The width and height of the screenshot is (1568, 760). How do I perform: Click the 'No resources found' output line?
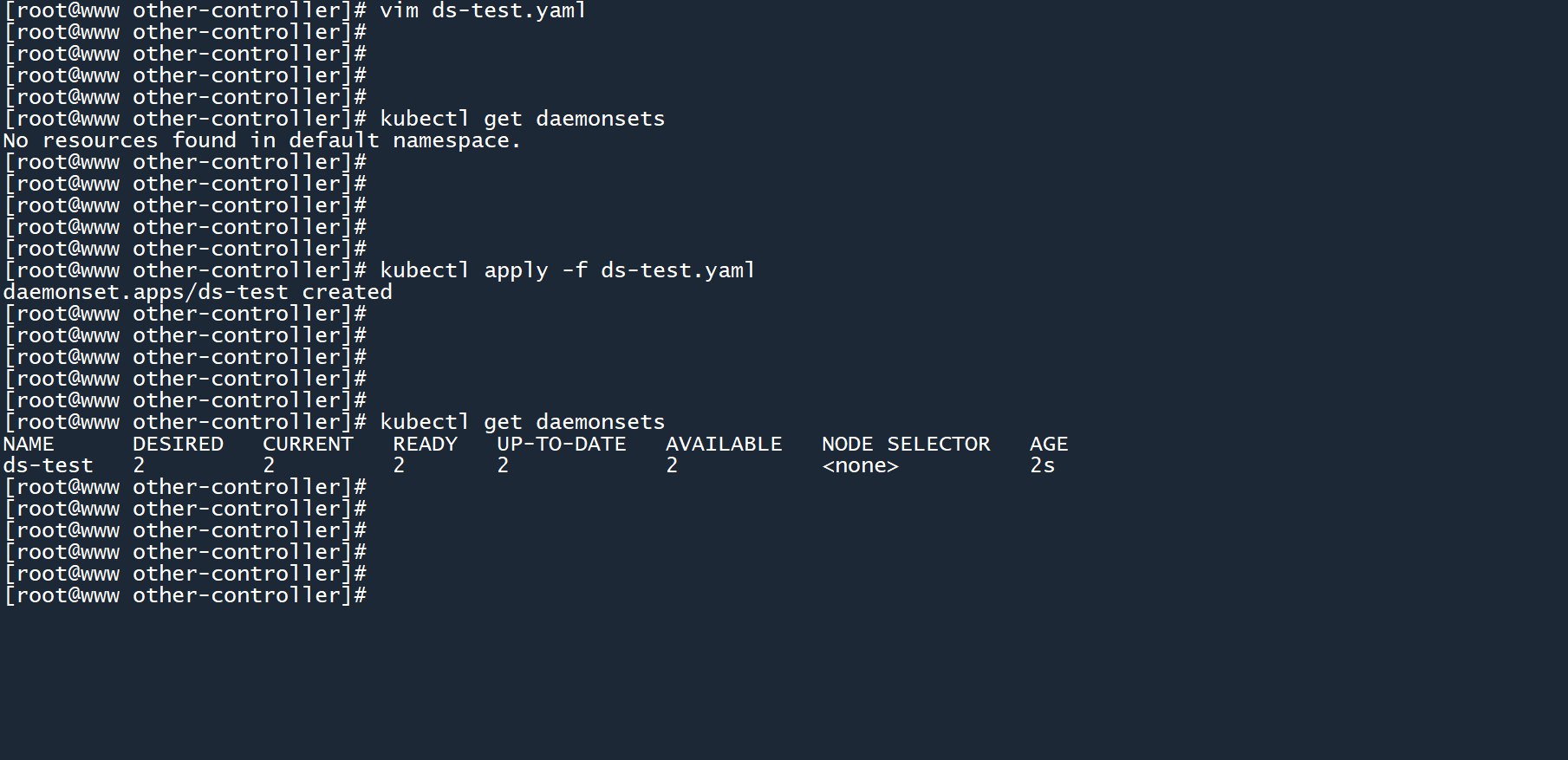click(261, 140)
